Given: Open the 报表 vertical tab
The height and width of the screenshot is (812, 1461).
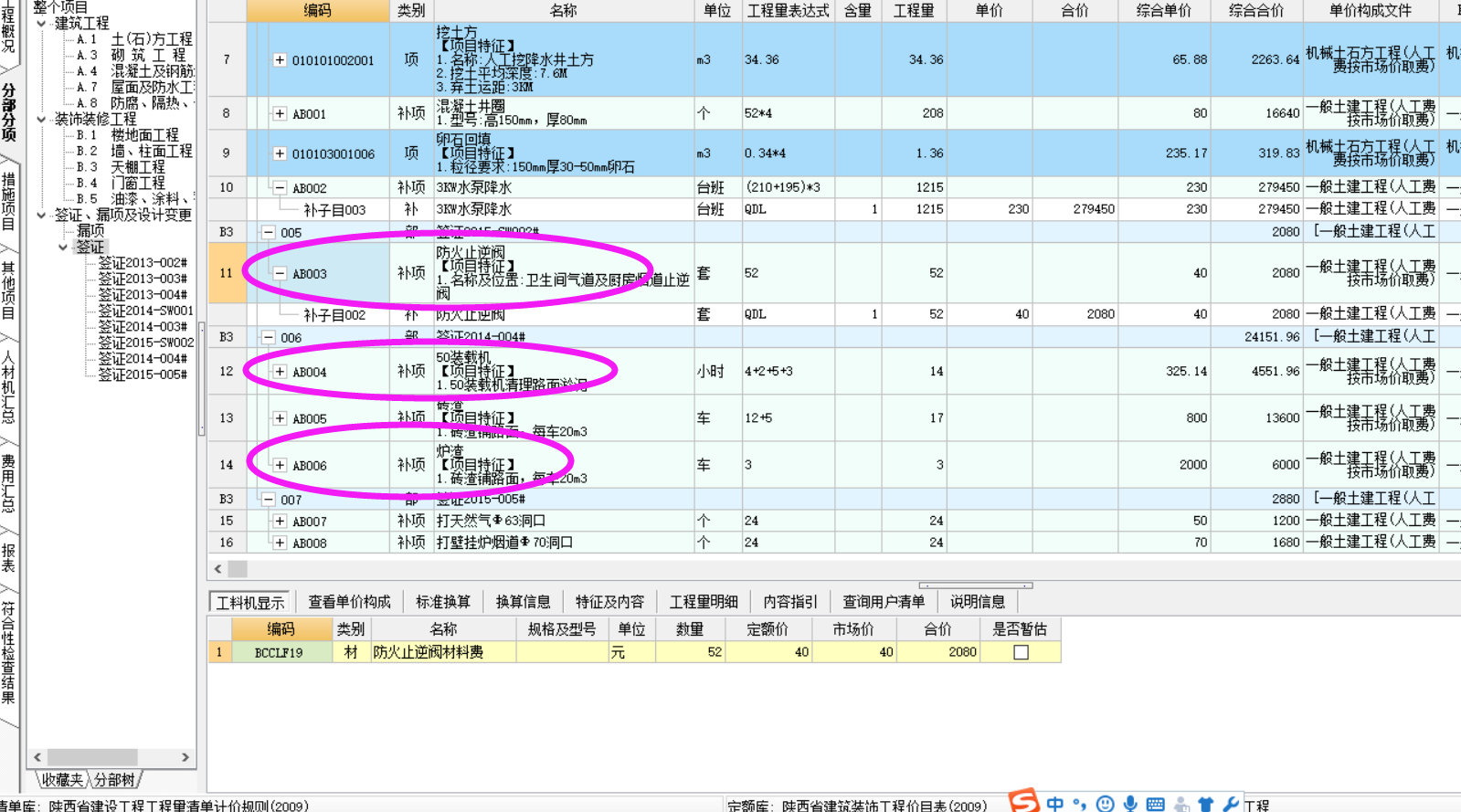Looking at the screenshot, I should 8,557.
